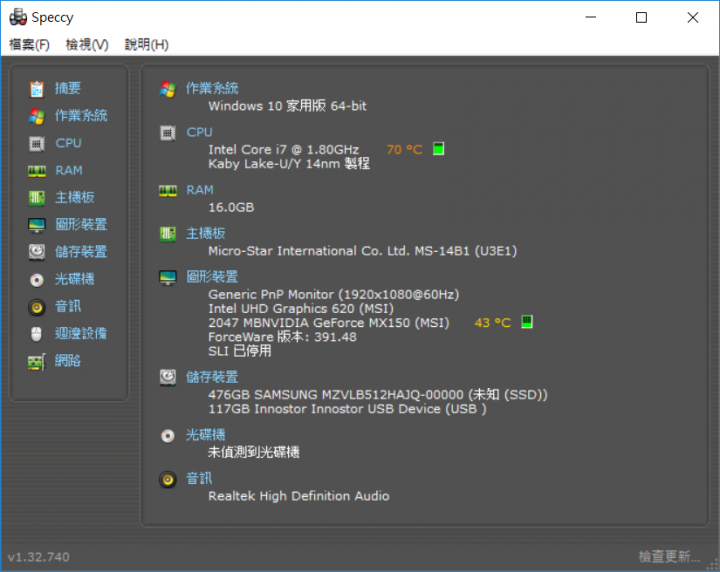Image resolution: width=720 pixels, height=572 pixels.
Task: Click the Generic PnP Monitor line
Action: (334, 295)
